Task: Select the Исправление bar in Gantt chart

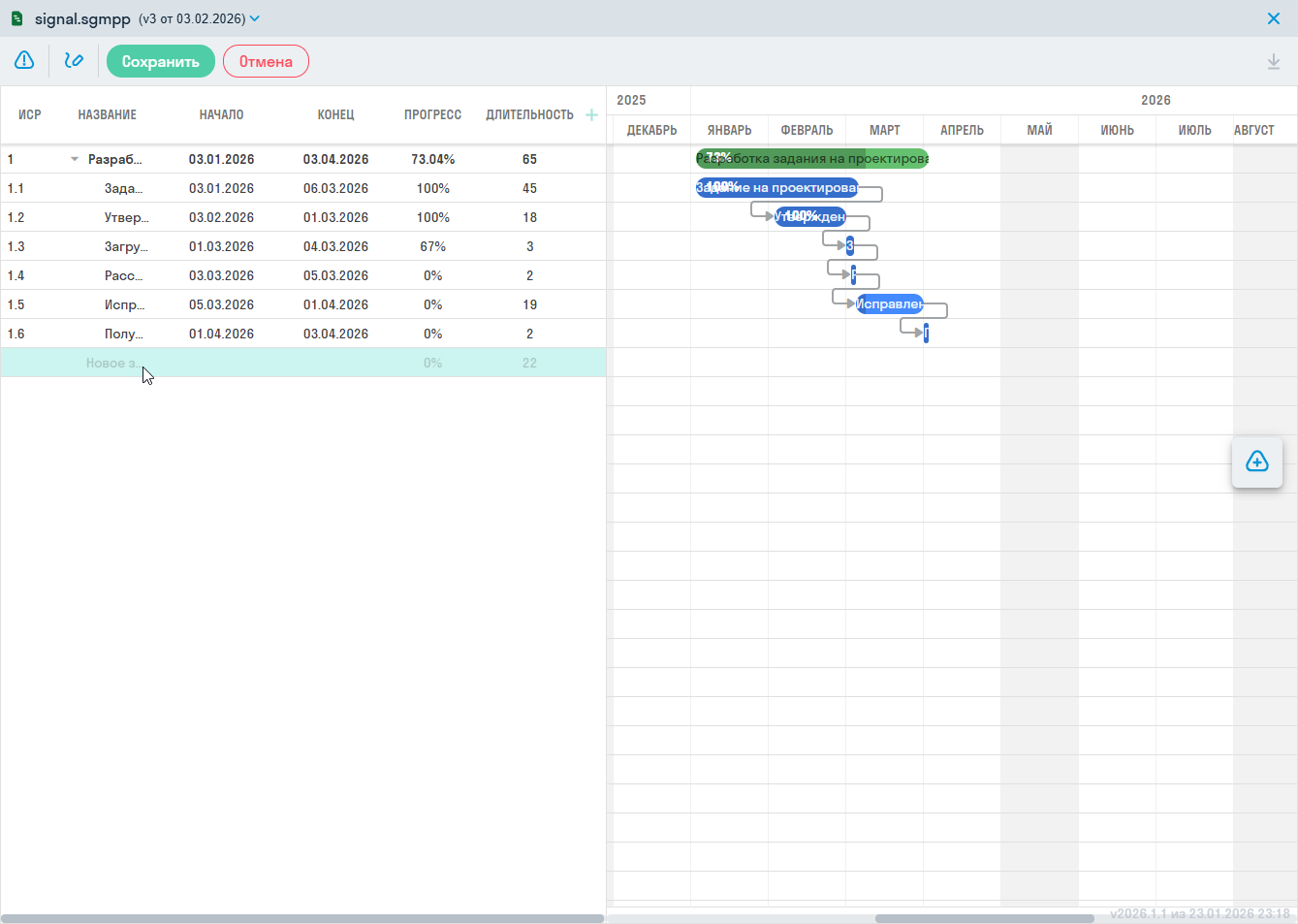Action: tap(889, 304)
